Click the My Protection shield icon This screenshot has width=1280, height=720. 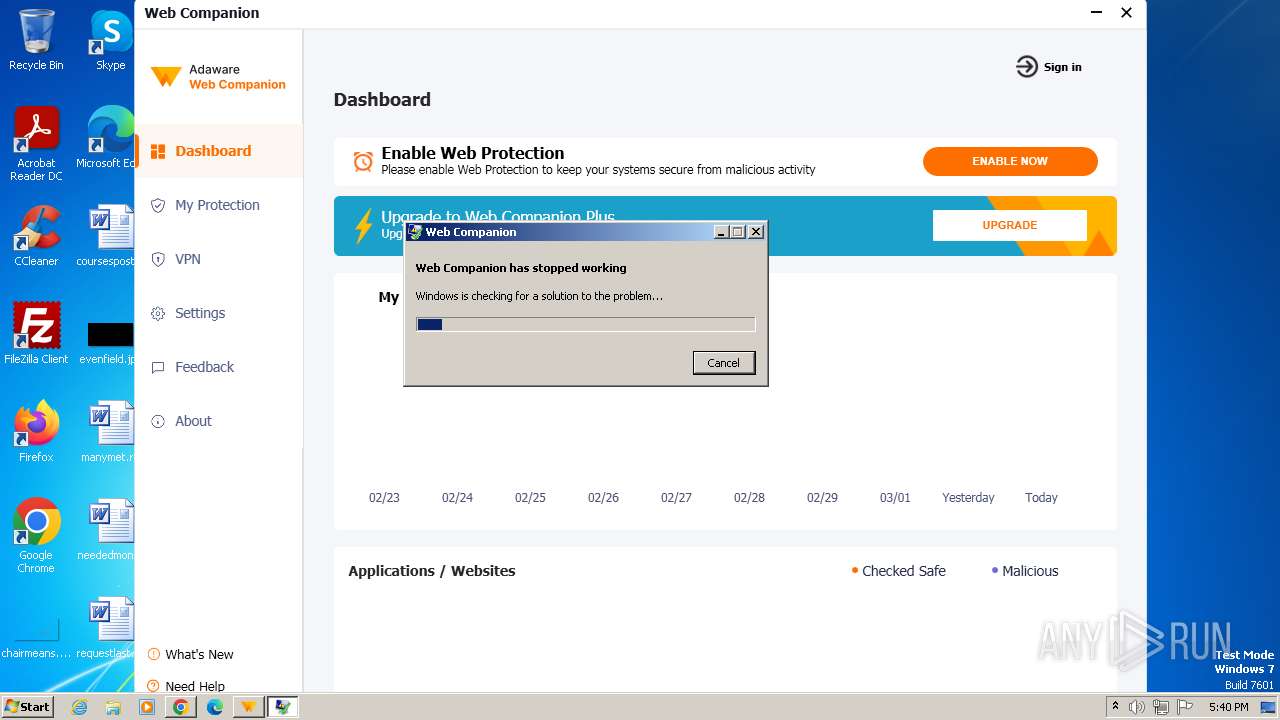158,205
